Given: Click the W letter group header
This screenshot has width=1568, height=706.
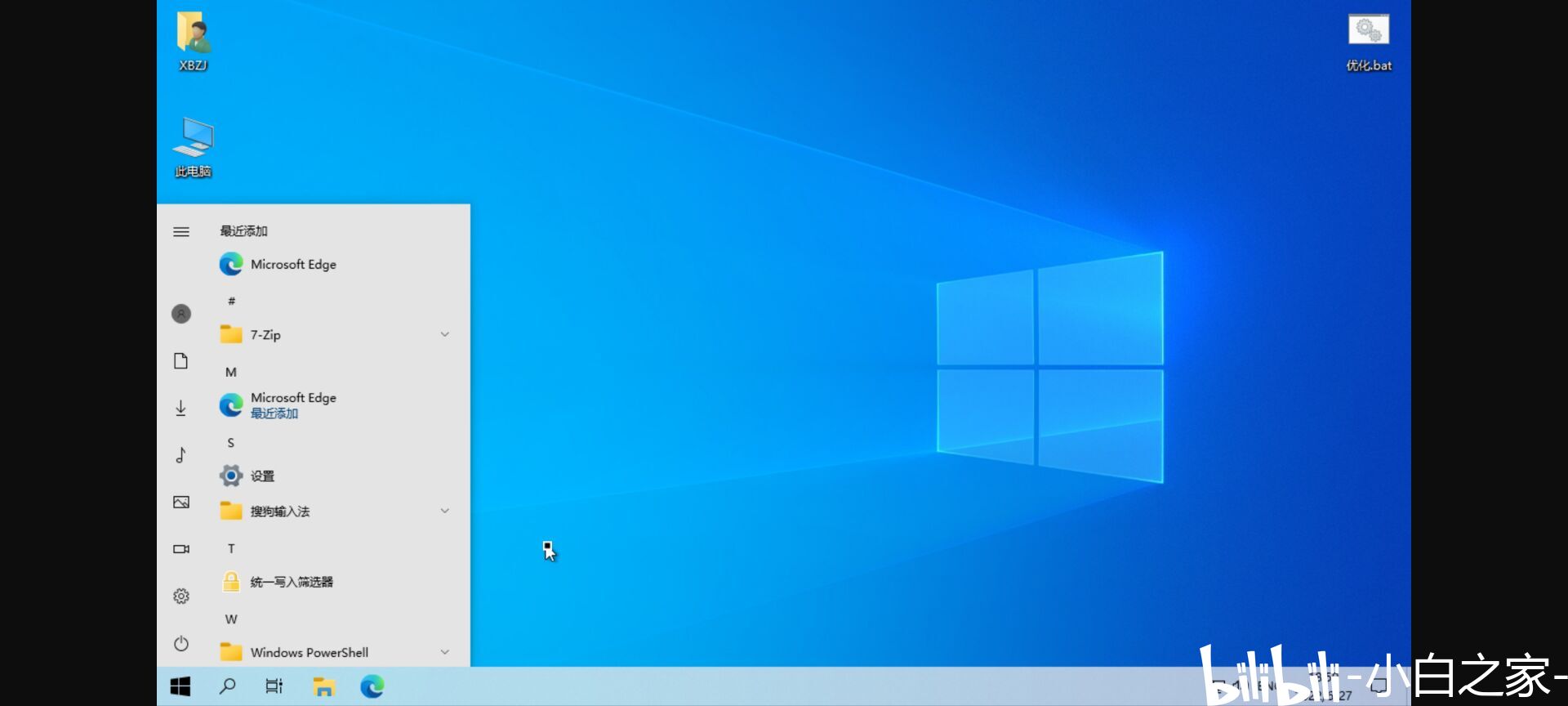Looking at the screenshot, I should click(x=231, y=619).
